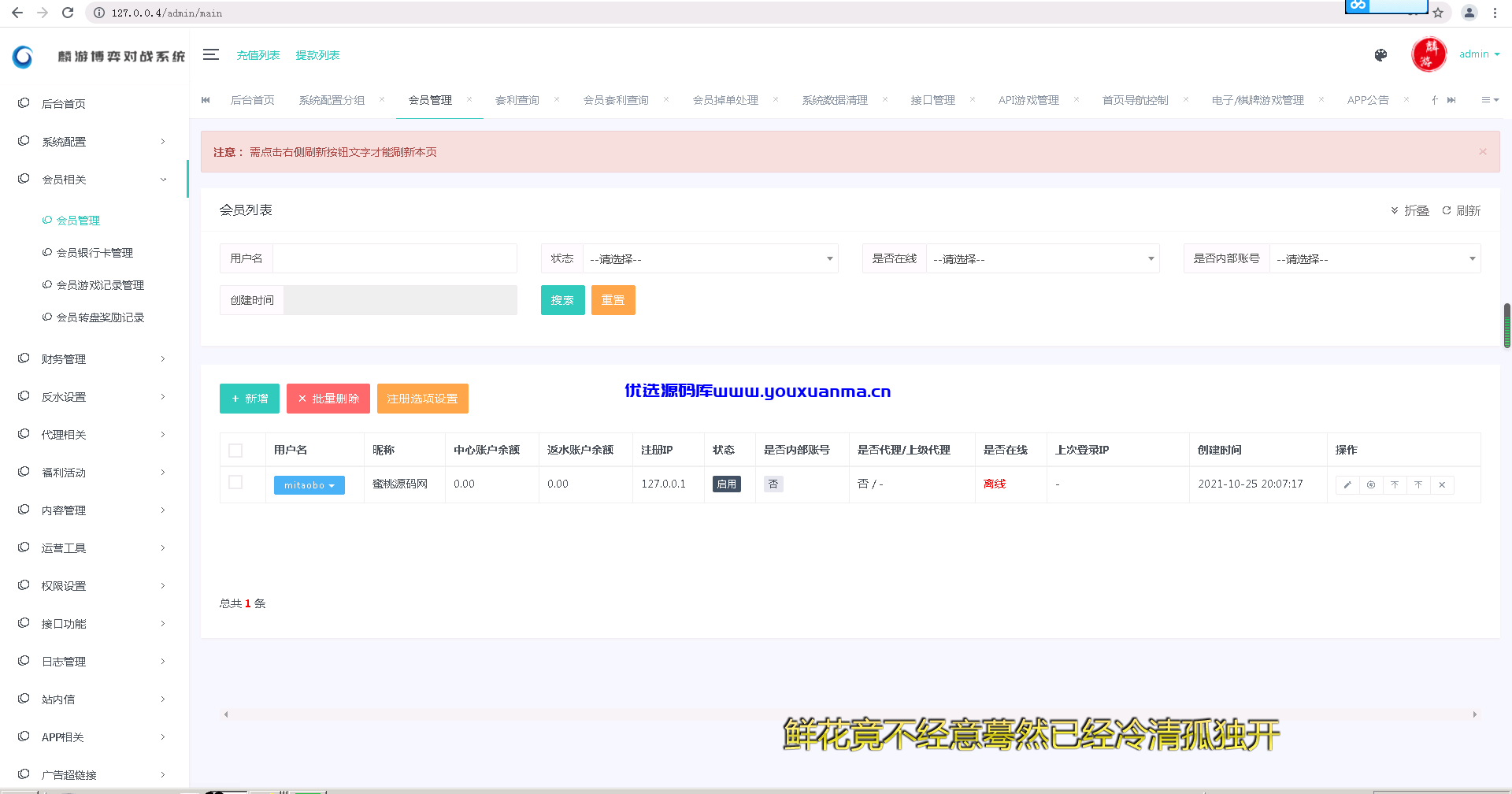Close the 会员管理 tab
Viewport: 1512px width, 794px height.
pos(469,99)
